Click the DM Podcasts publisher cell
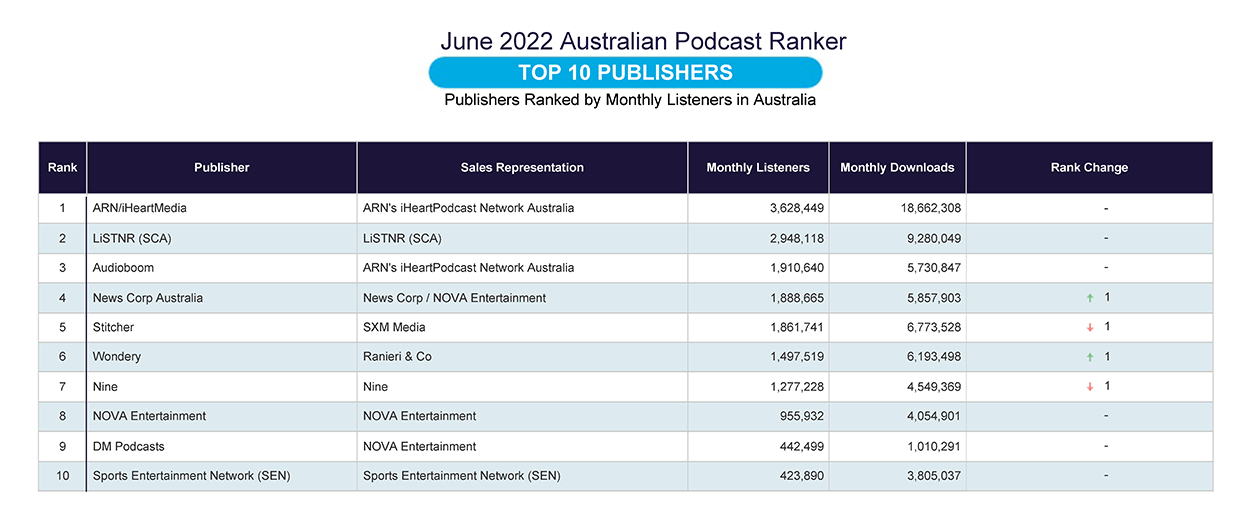 222,446
